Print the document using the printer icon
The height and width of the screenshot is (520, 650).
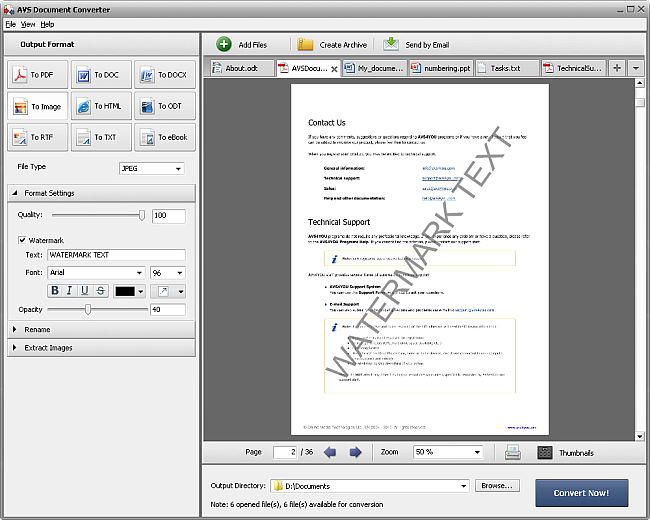(513, 452)
